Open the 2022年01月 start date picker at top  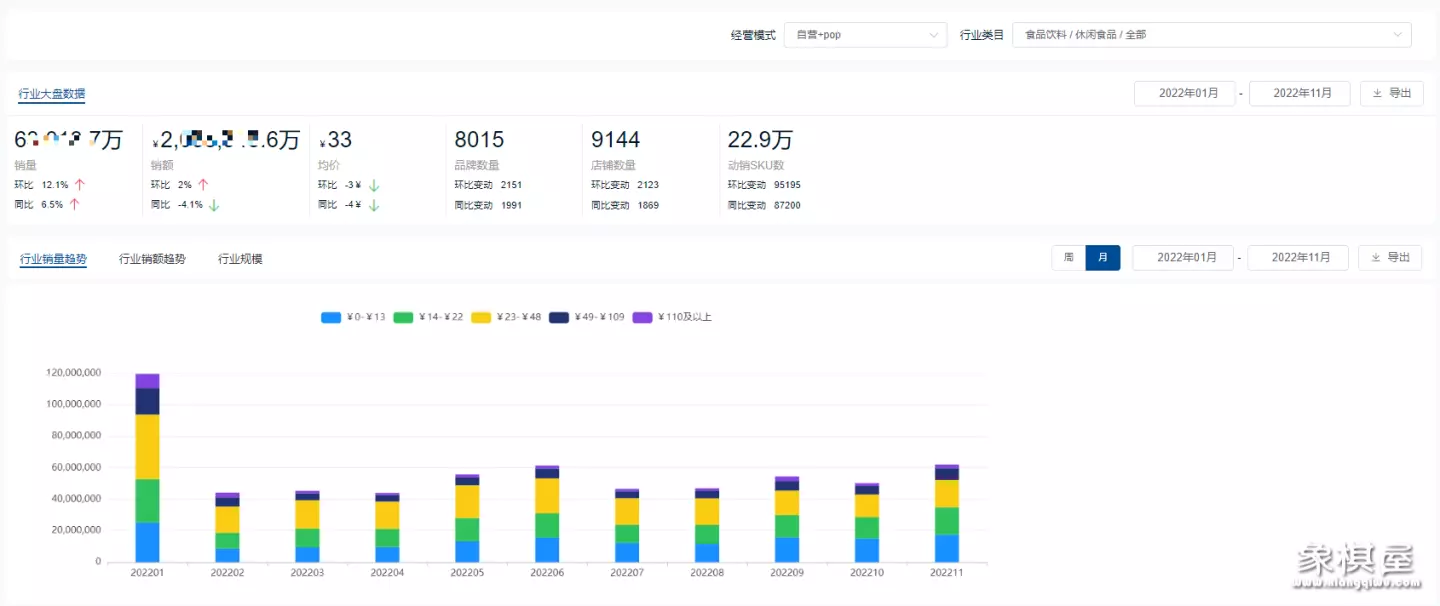click(x=1185, y=93)
